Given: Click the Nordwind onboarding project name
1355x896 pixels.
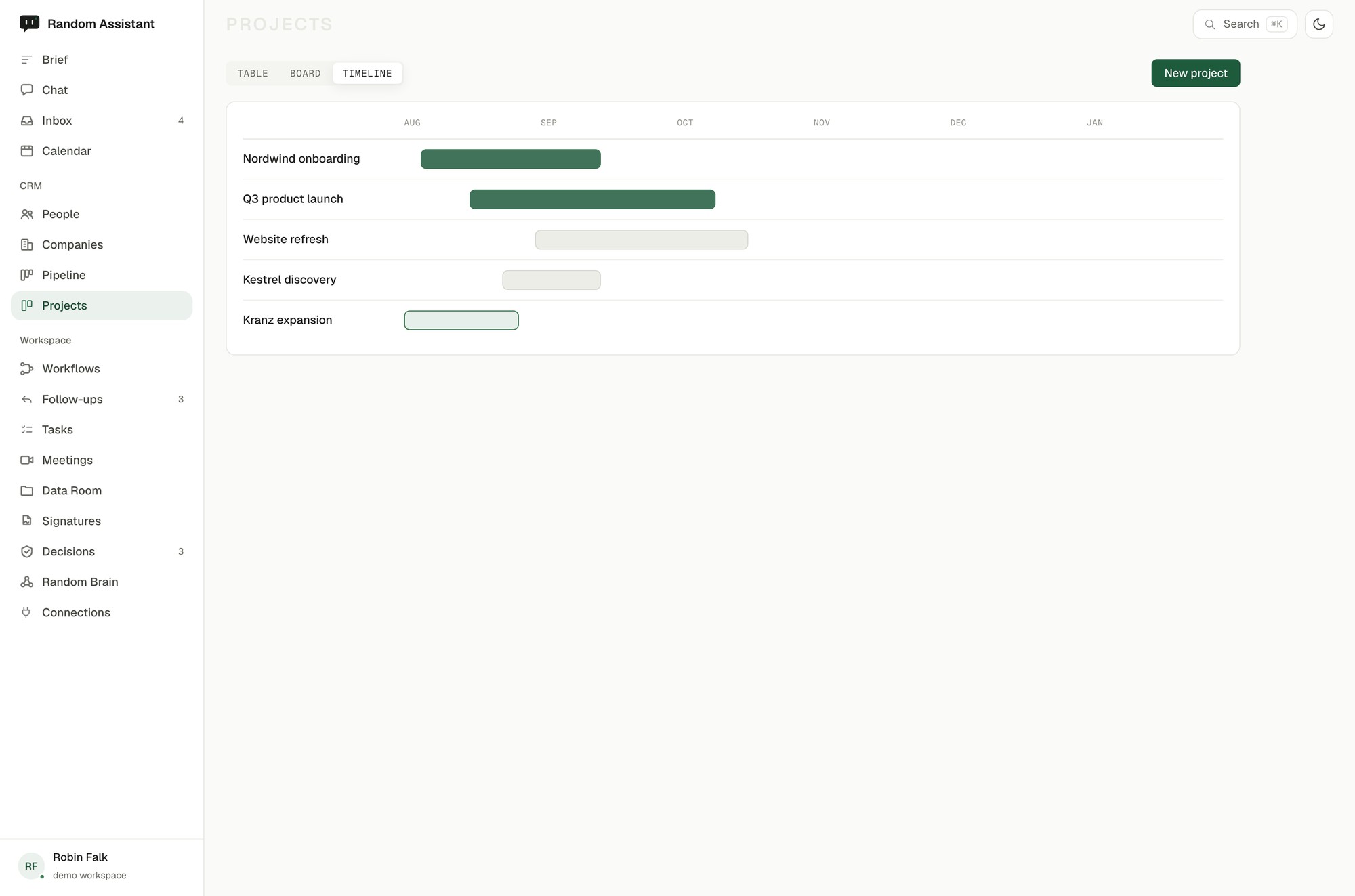Looking at the screenshot, I should click(301, 158).
